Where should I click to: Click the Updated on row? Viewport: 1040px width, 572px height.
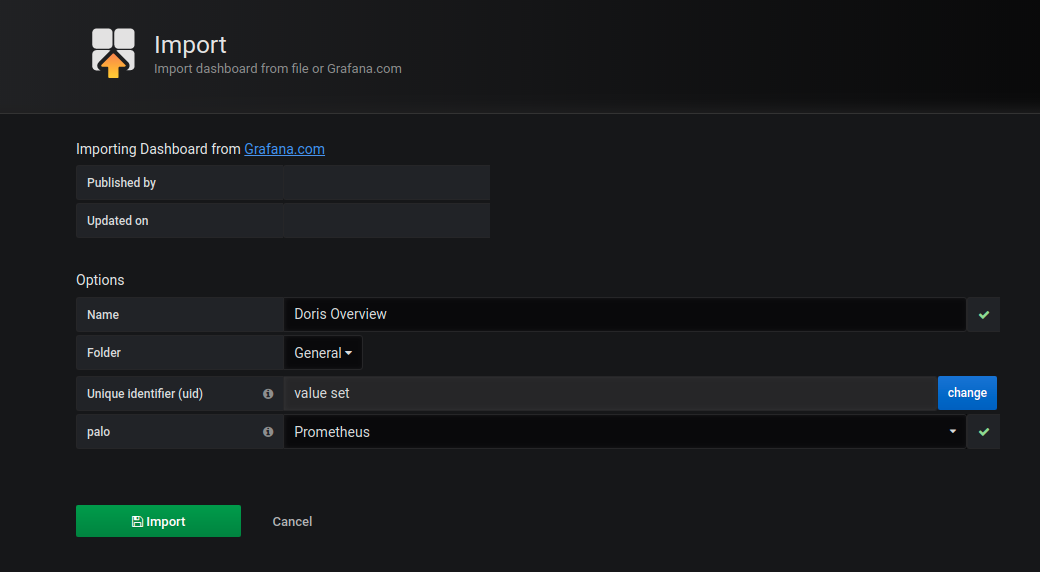tap(282, 221)
